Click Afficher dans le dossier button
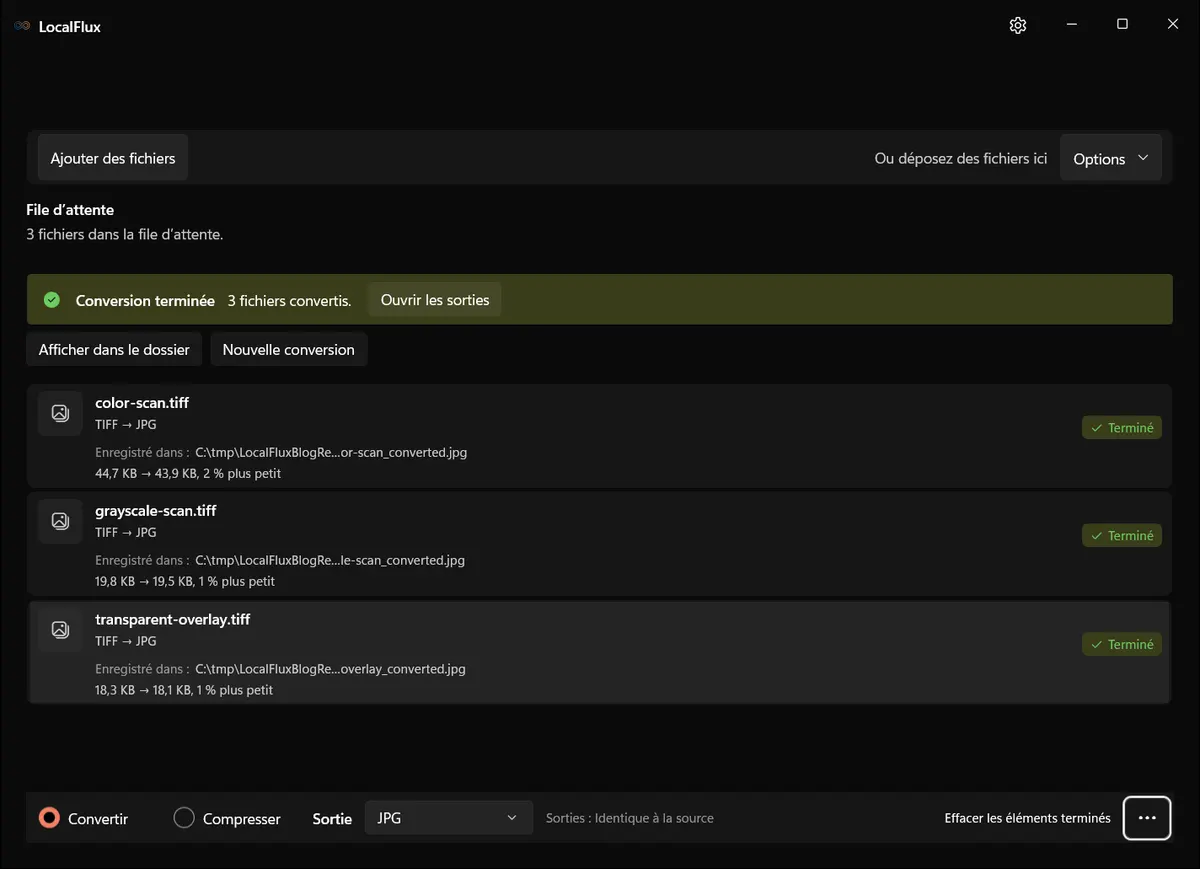The image size is (1200, 869). (x=114, y=349)
